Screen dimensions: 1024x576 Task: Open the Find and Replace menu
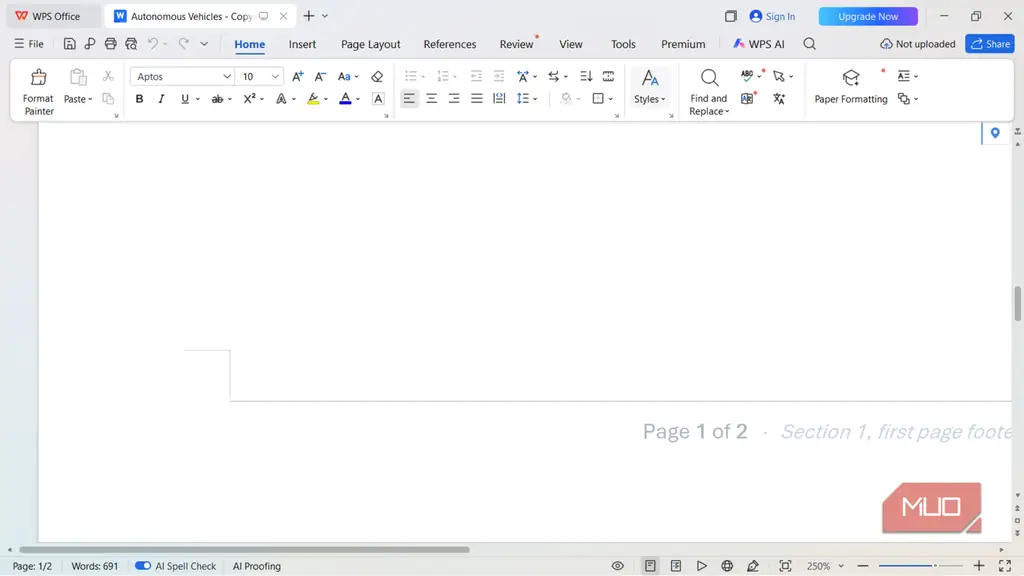tap(709, 92)
